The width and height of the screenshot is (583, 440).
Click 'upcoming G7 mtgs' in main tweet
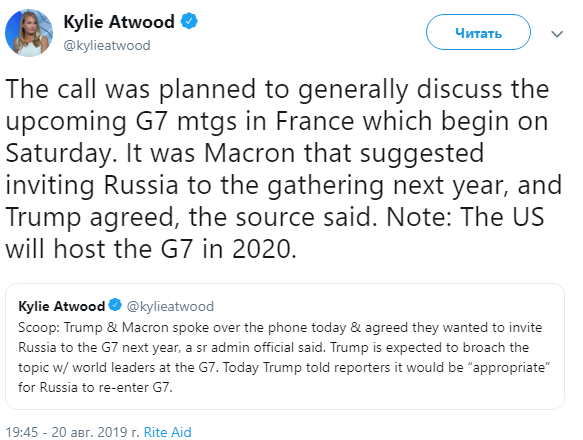point(121,122)
